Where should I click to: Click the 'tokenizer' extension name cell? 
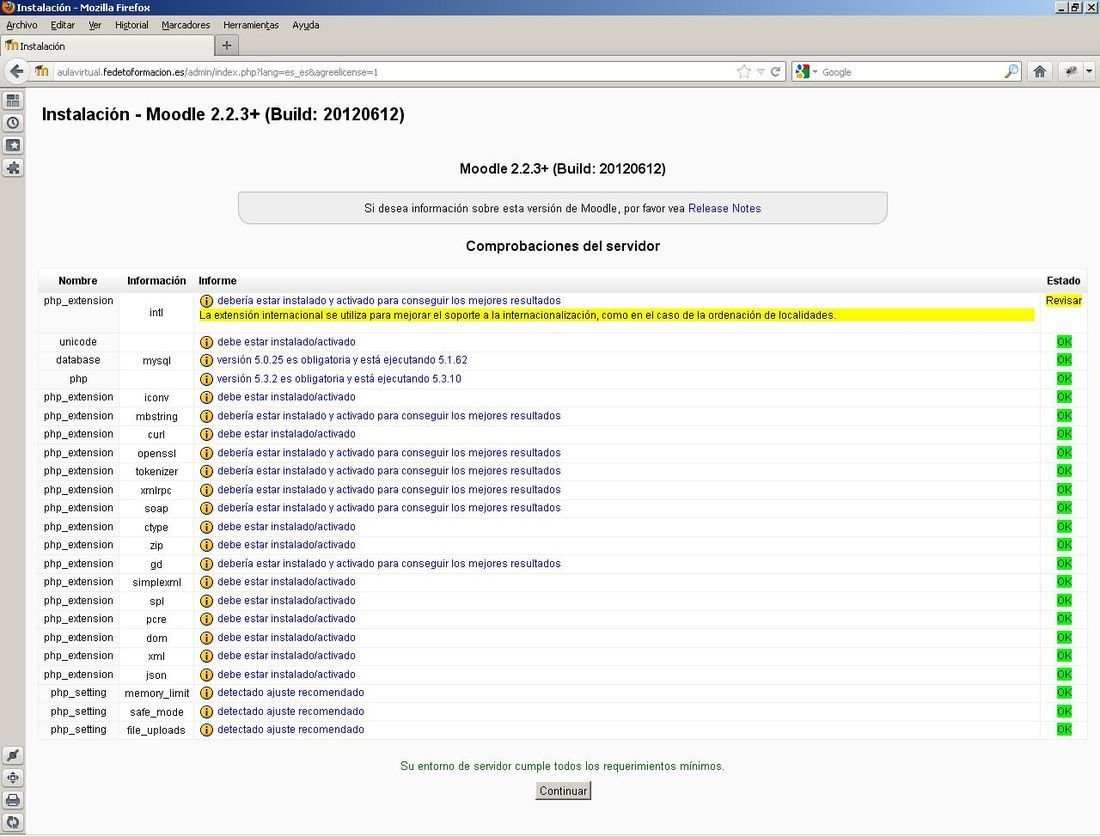156,471
